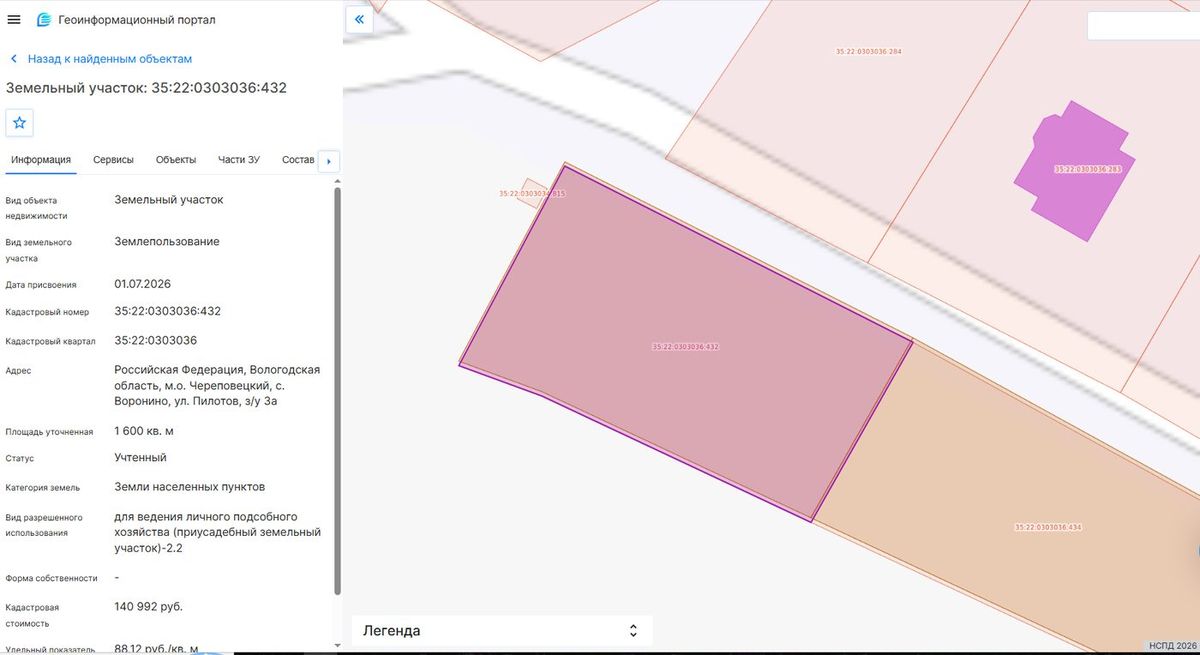Select the status value Учтенный

141,457
